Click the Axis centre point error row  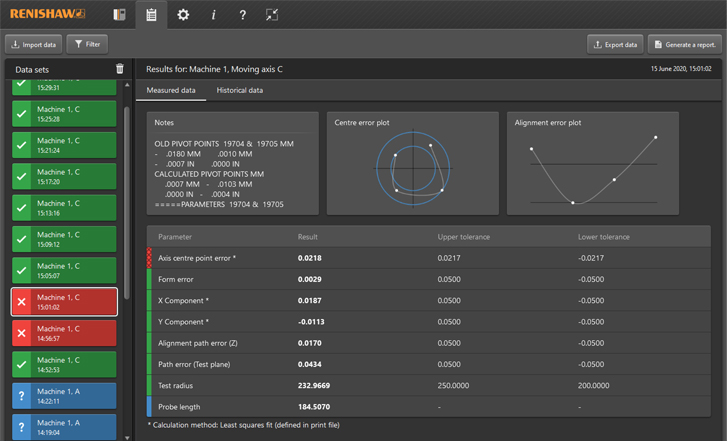pos(428,258)
